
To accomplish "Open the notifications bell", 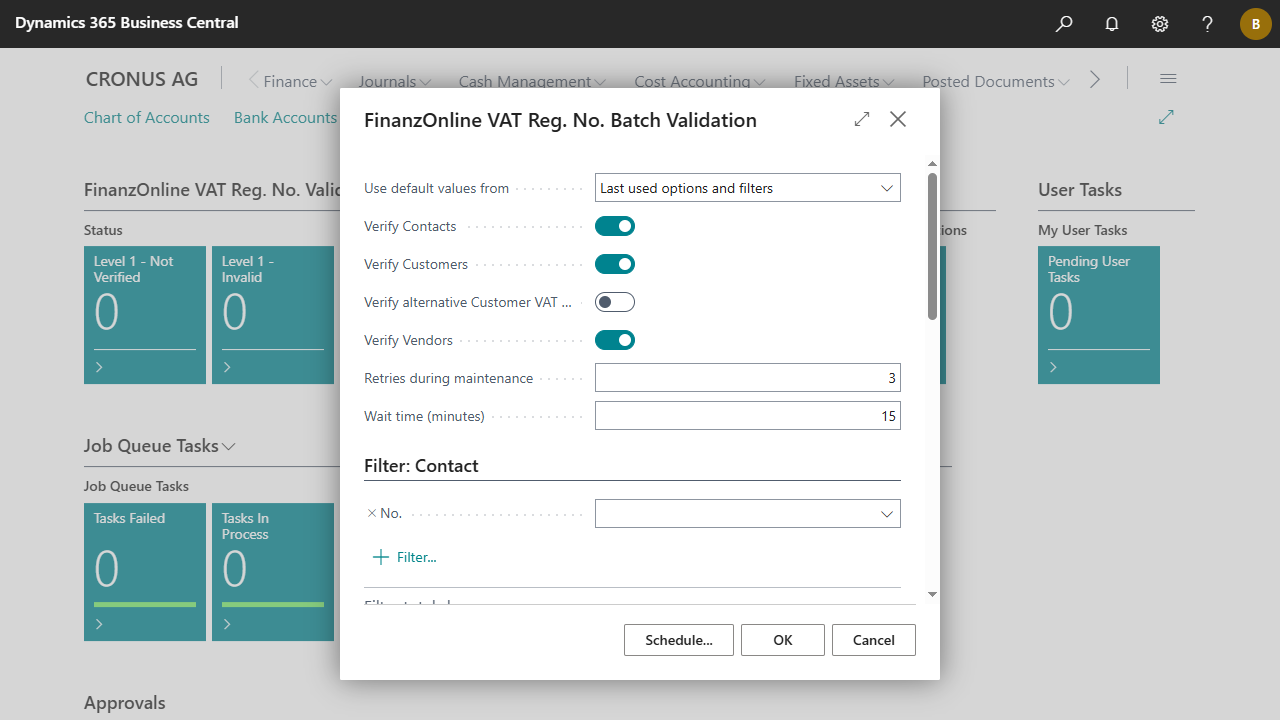I will (1112, 24).
